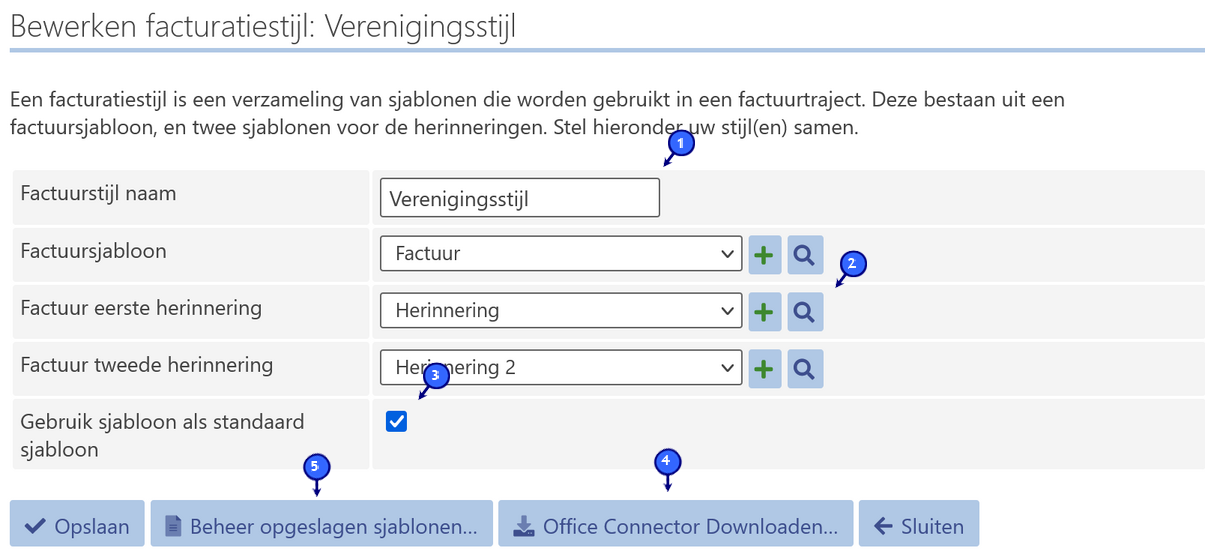
Task: Click annotation marker number 2
Action: 852,264
